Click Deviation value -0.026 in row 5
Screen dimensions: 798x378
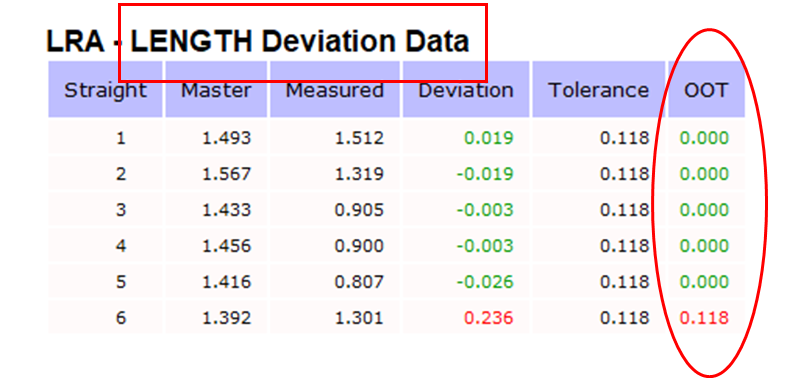pyautogui.click(x=485, y=282)
